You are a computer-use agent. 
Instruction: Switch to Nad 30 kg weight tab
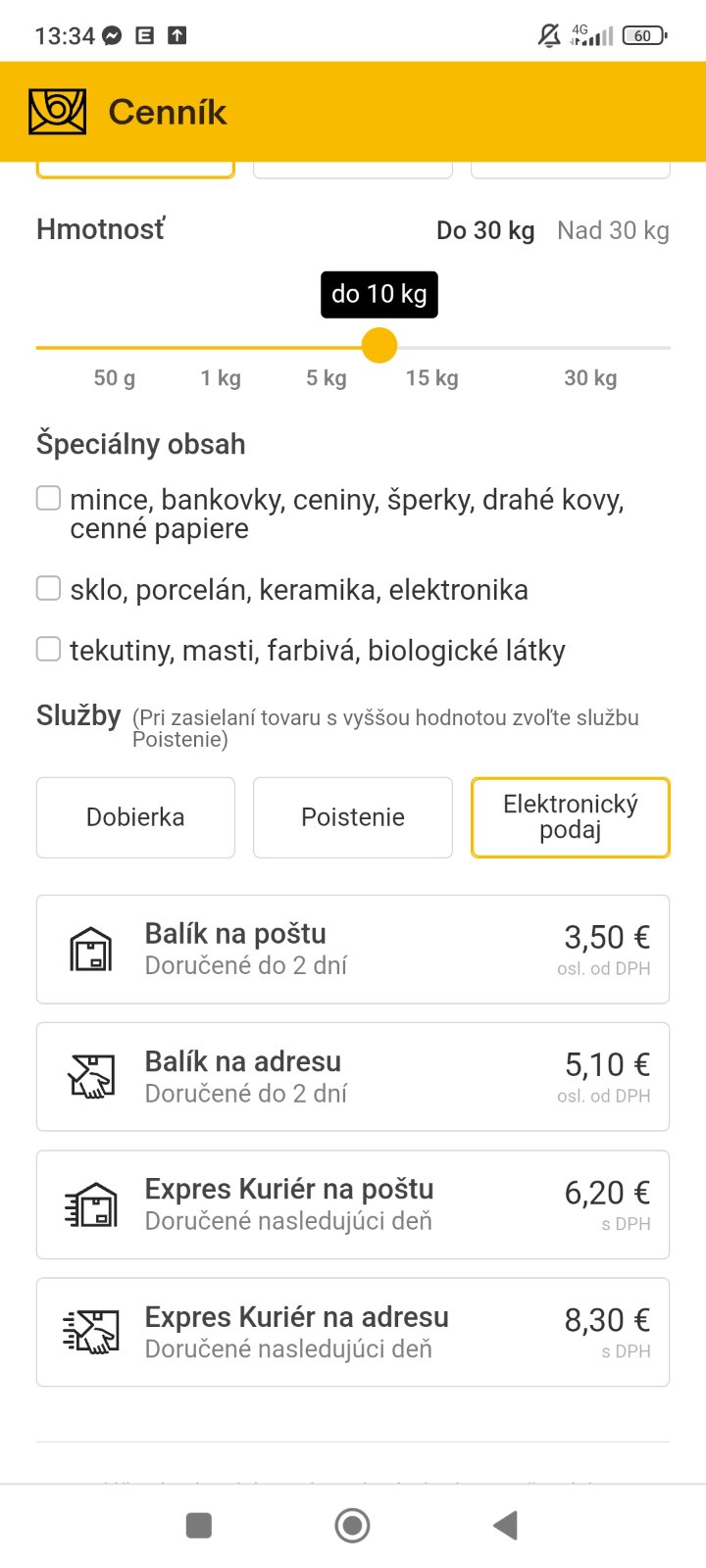[613, 231]
